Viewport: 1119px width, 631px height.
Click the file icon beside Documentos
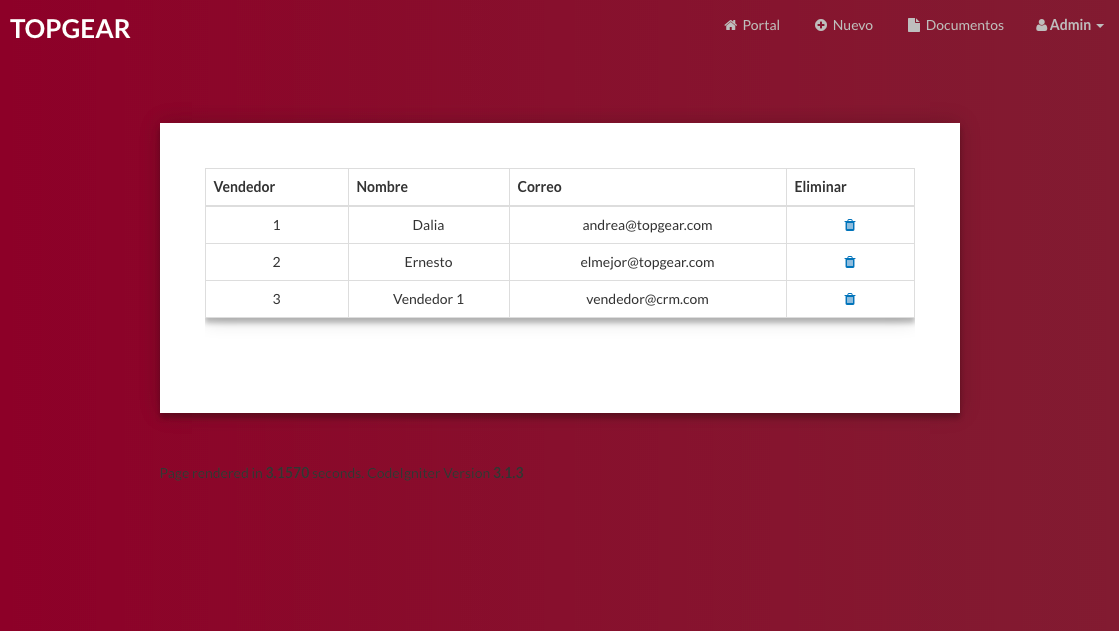tap(913, 25)
